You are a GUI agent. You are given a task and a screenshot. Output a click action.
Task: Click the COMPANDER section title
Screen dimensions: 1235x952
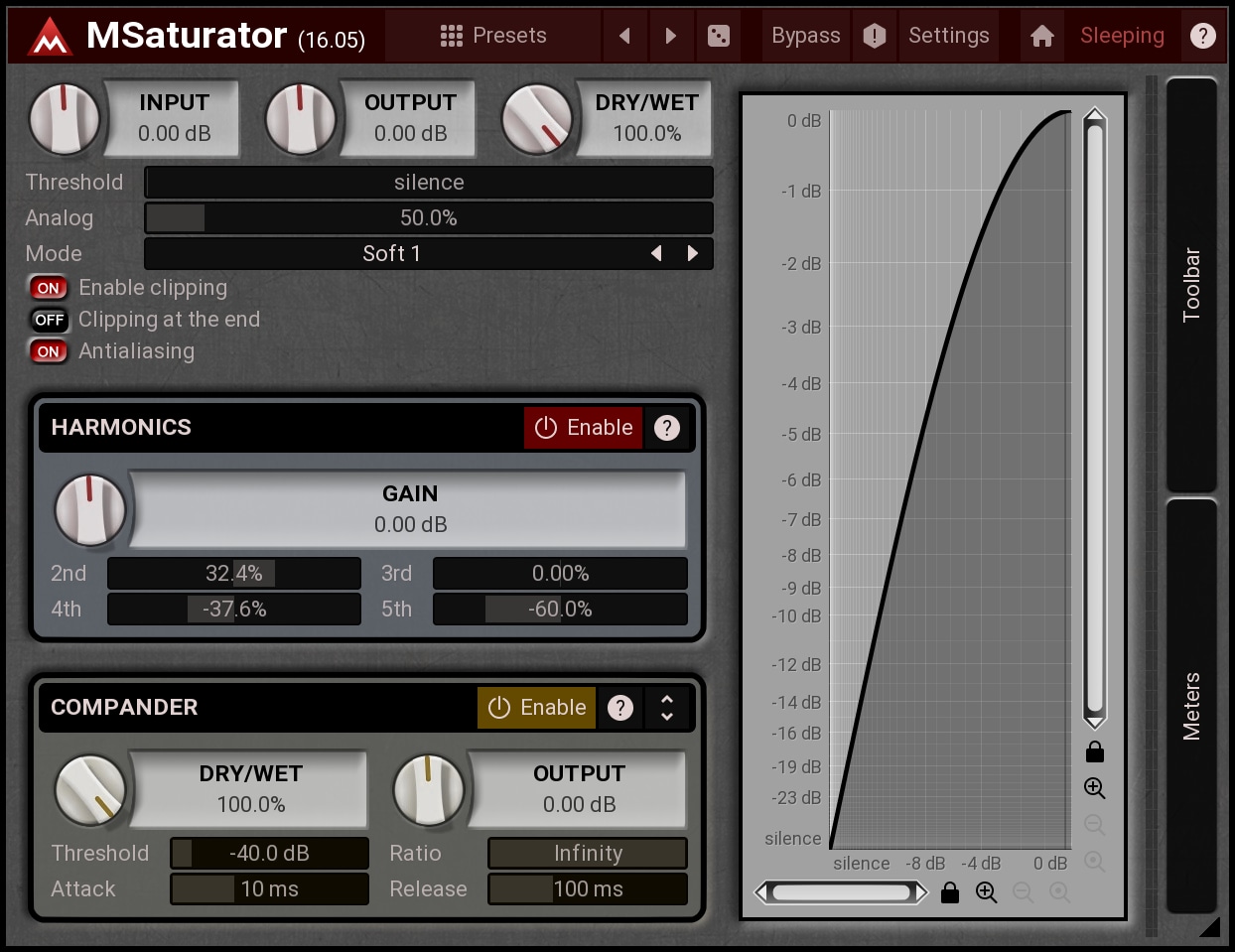tap(124, 708)
